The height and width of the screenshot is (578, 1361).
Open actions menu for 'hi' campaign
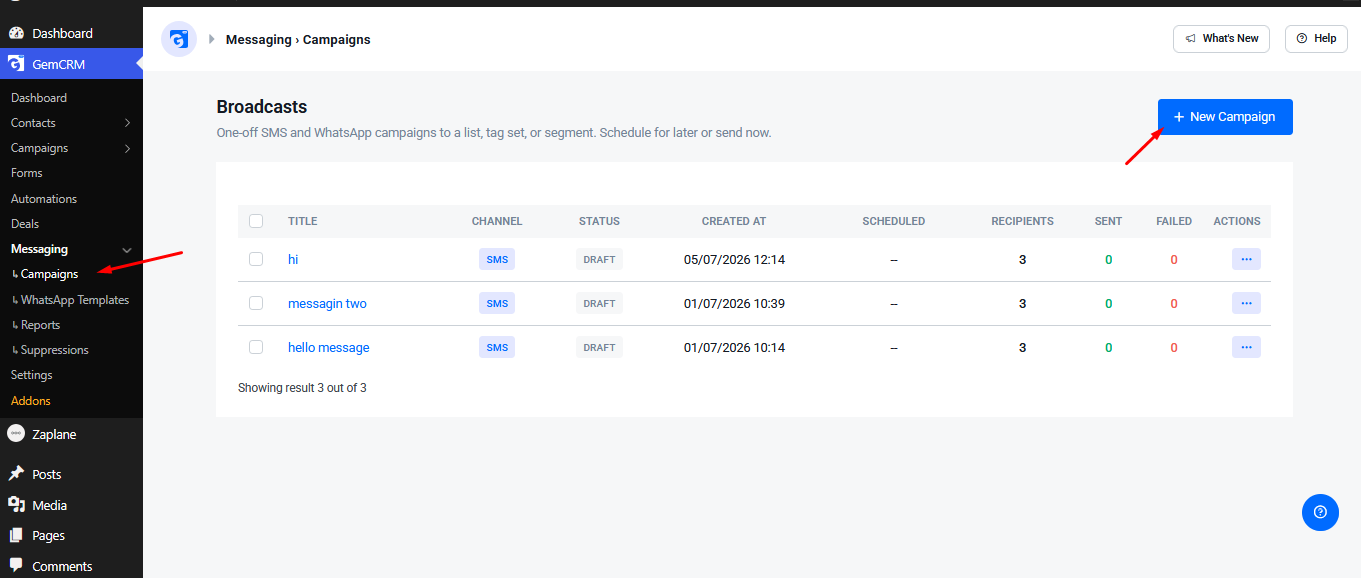tap(1246, 259)
